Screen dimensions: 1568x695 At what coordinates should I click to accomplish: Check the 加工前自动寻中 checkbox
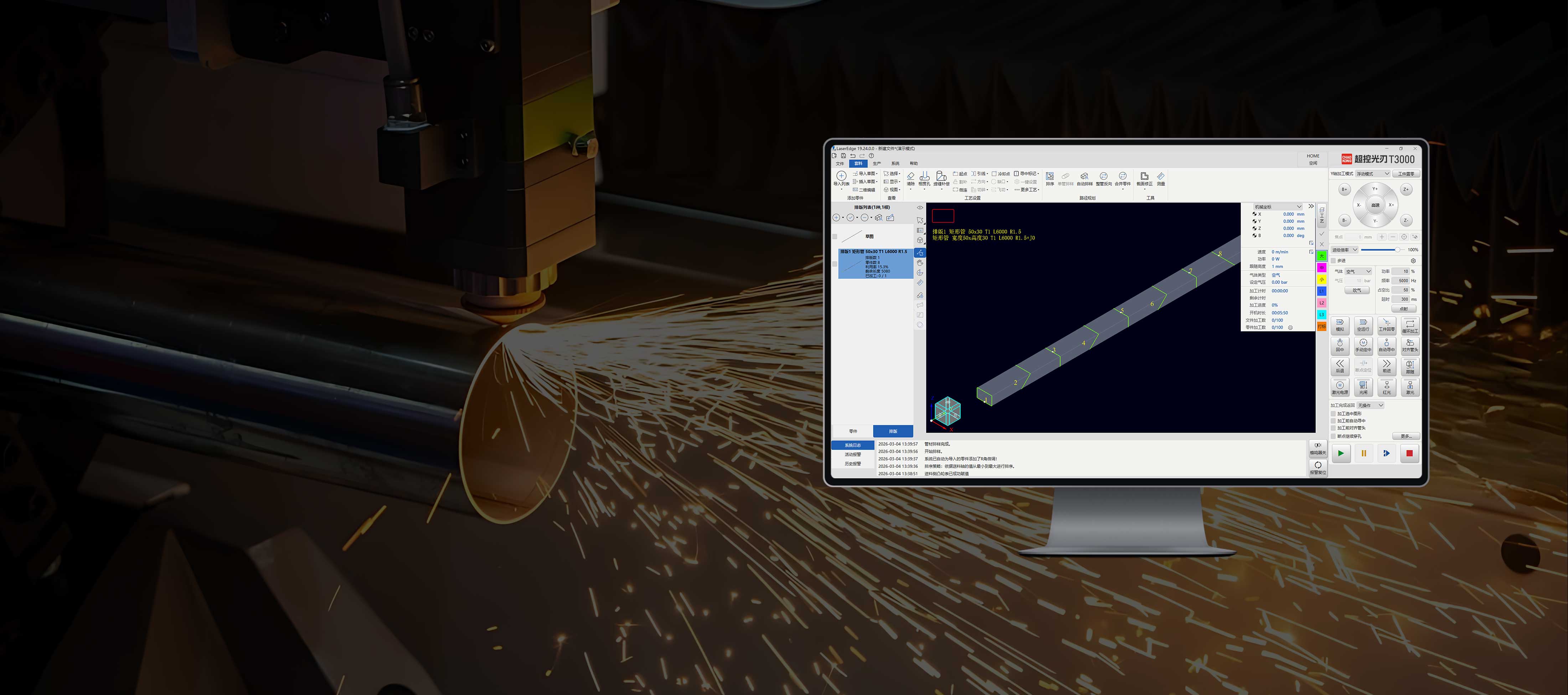pyautogui.click(x=1334, y=421)
